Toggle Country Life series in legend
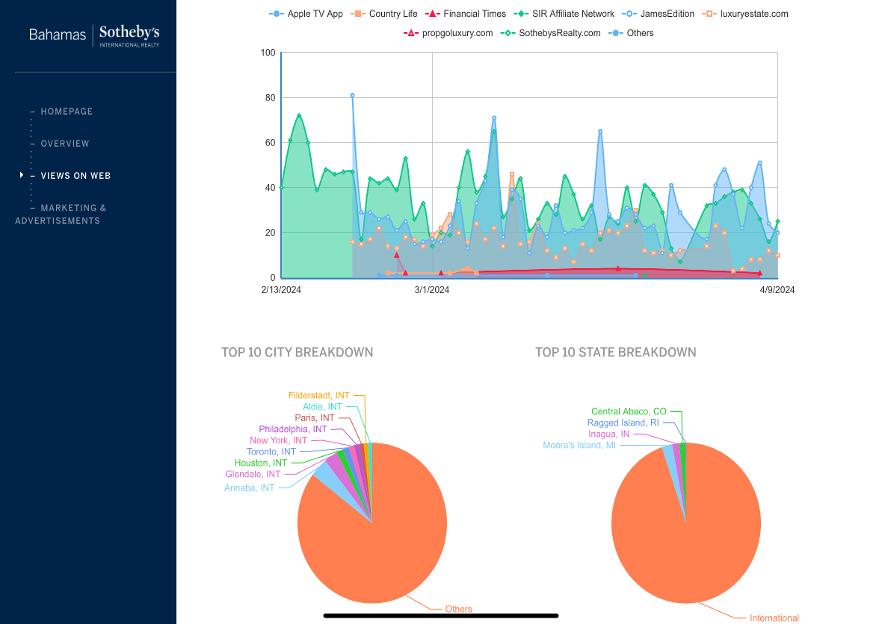The height and width of the screenshot is (624, 882). [x=384, y=14]
